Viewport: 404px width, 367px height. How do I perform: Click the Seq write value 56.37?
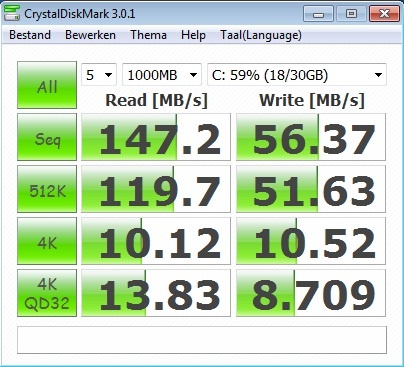pos(311,137)
